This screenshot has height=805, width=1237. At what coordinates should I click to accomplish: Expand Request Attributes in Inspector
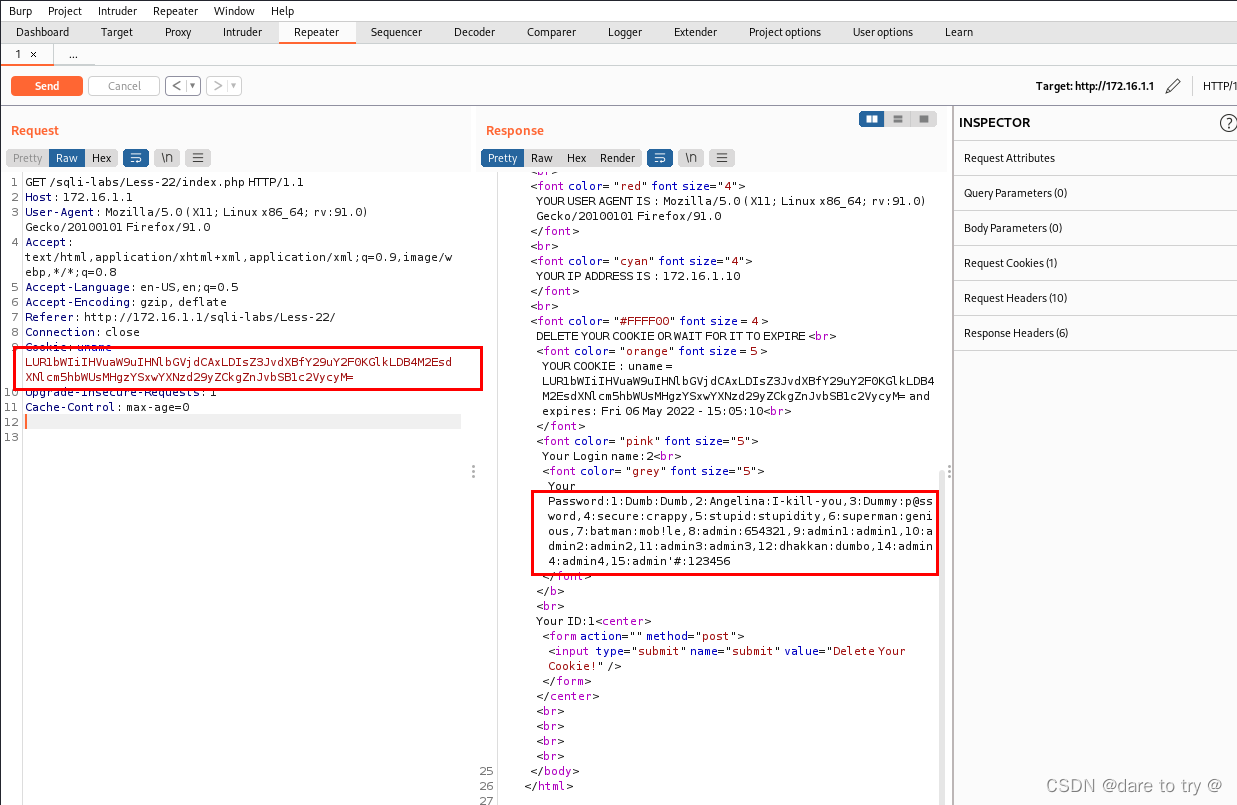1095,158
